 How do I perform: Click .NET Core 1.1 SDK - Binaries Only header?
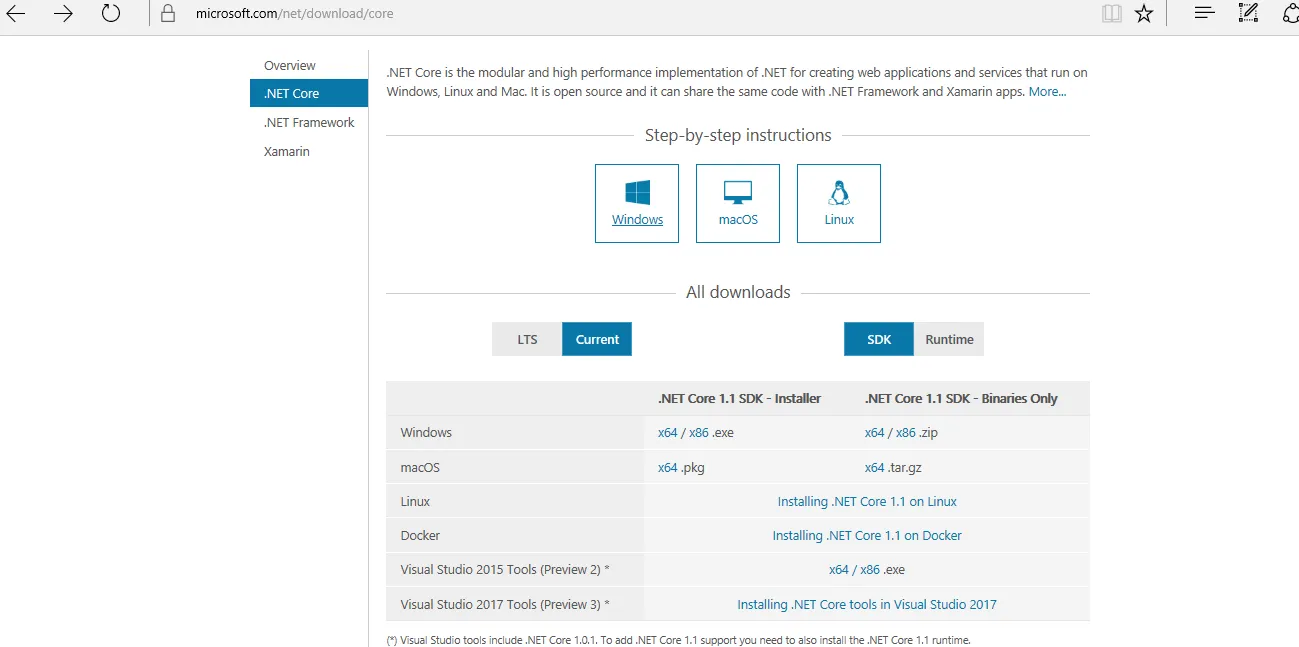[961, 398]
